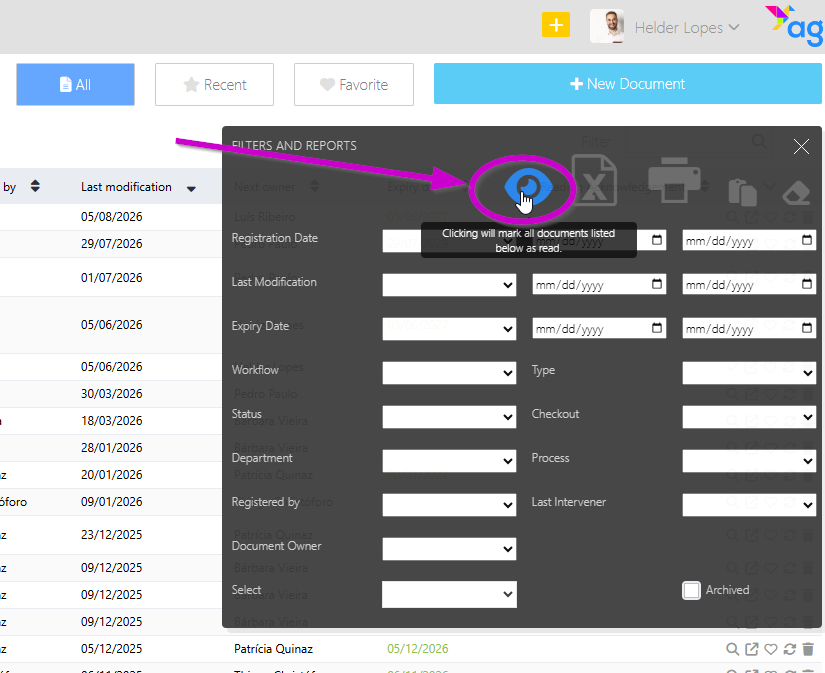Click Last Modification first date field
This screenshot has width=825, height=673.
tap(599, 285)
